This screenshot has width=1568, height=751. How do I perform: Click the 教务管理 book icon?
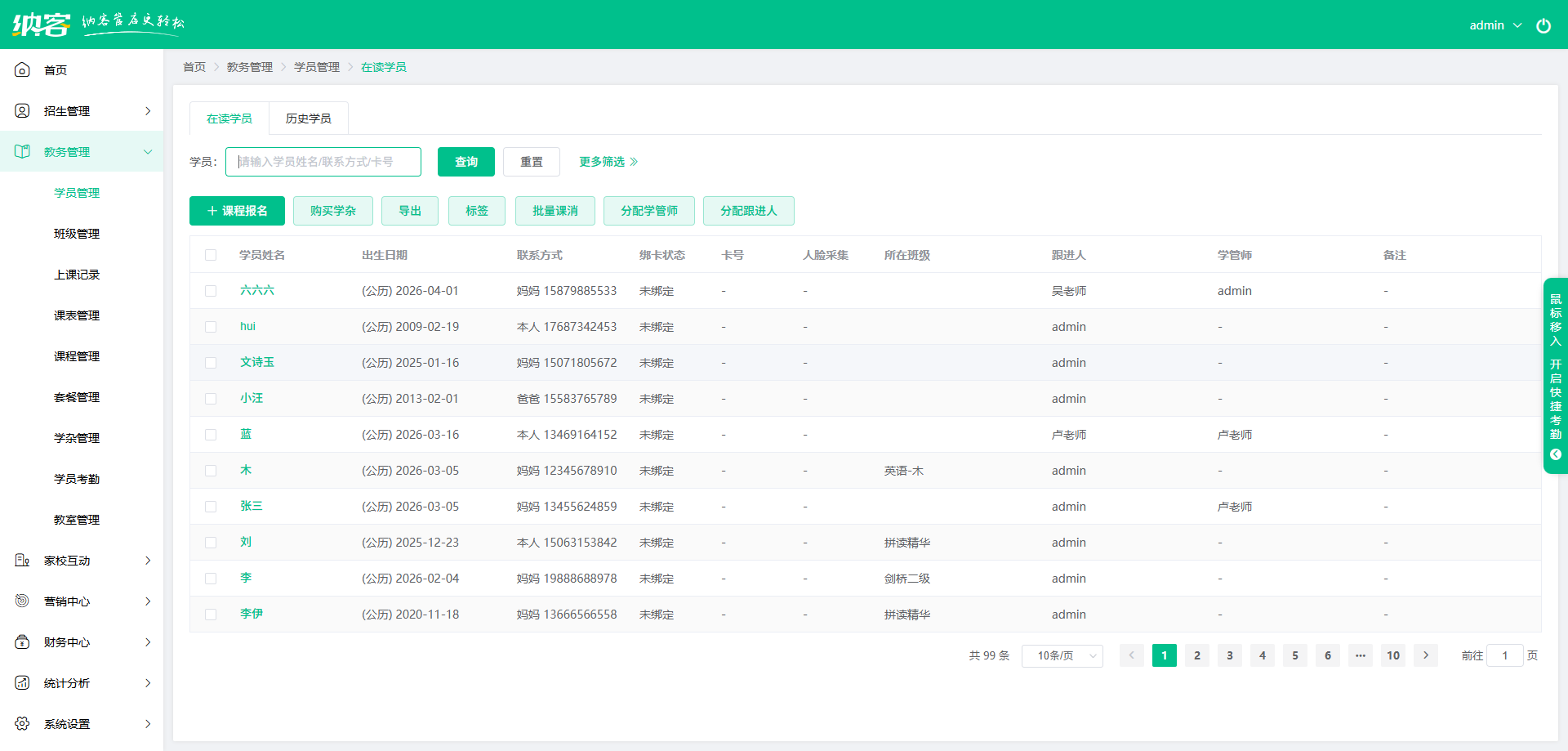click(23, 152)
